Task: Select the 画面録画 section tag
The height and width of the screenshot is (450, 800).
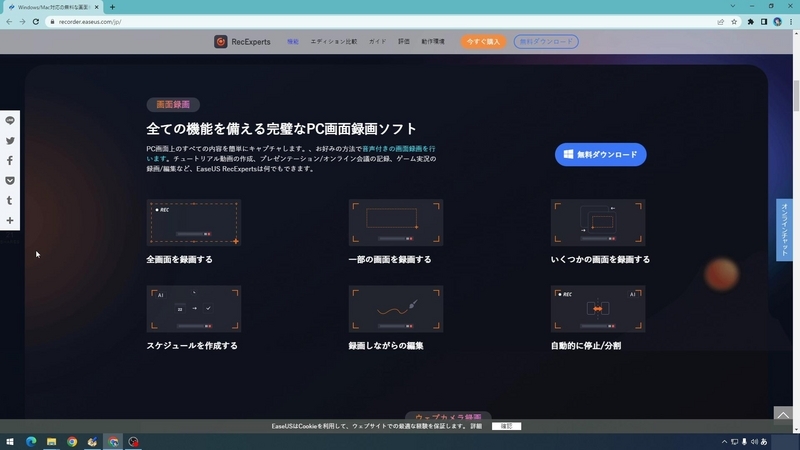Action: tap(173, 105)
